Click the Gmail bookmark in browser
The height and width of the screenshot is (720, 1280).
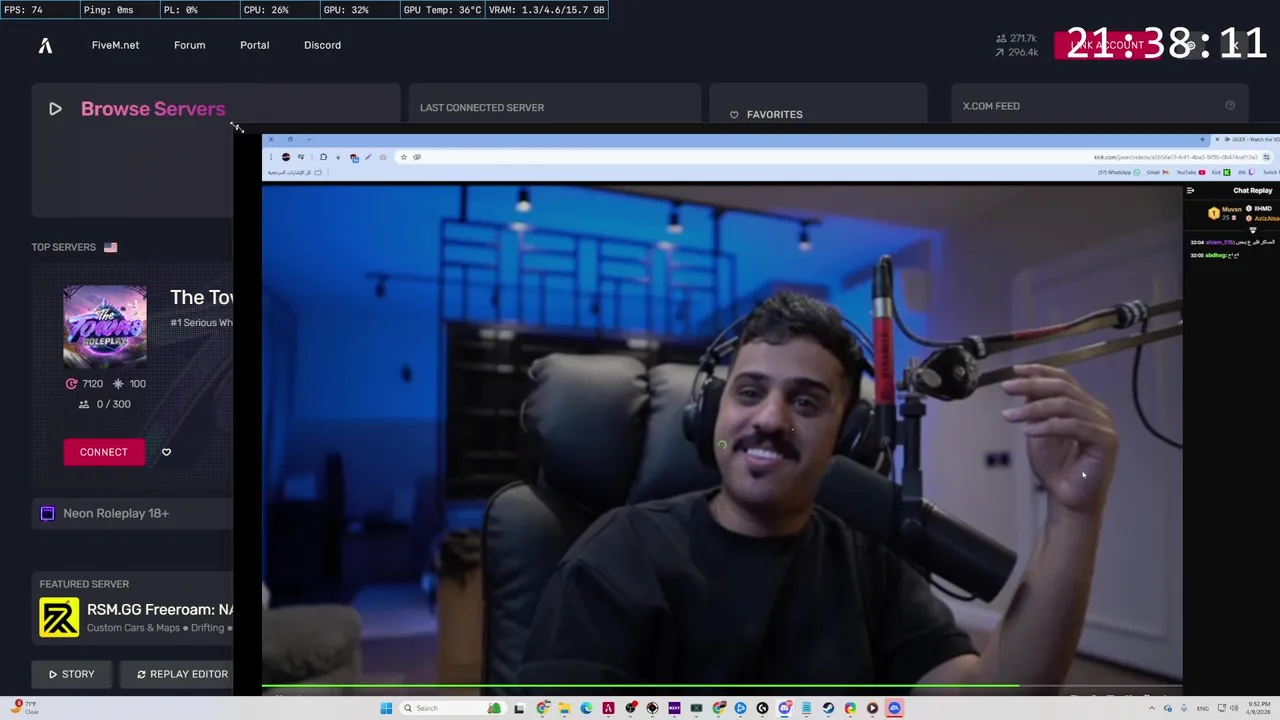[1158, 172]
